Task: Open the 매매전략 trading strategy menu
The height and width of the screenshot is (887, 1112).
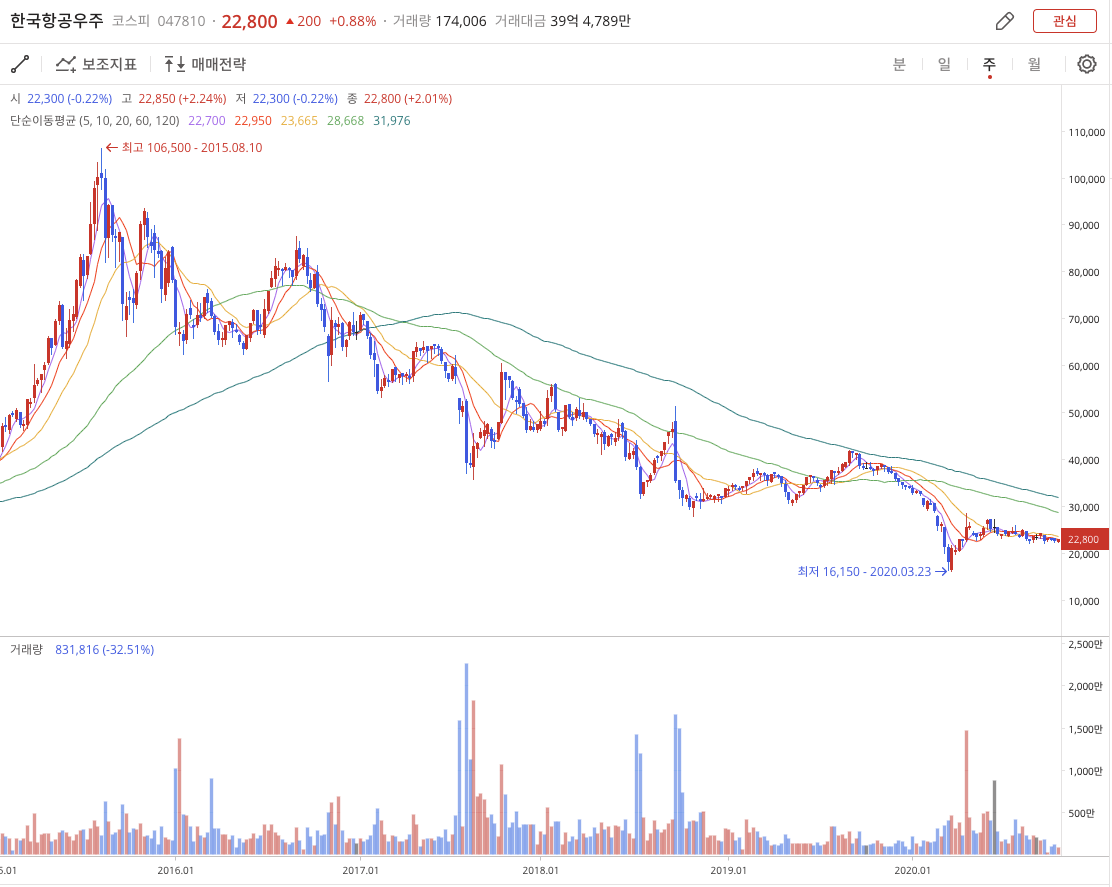Action: point(205,64)
